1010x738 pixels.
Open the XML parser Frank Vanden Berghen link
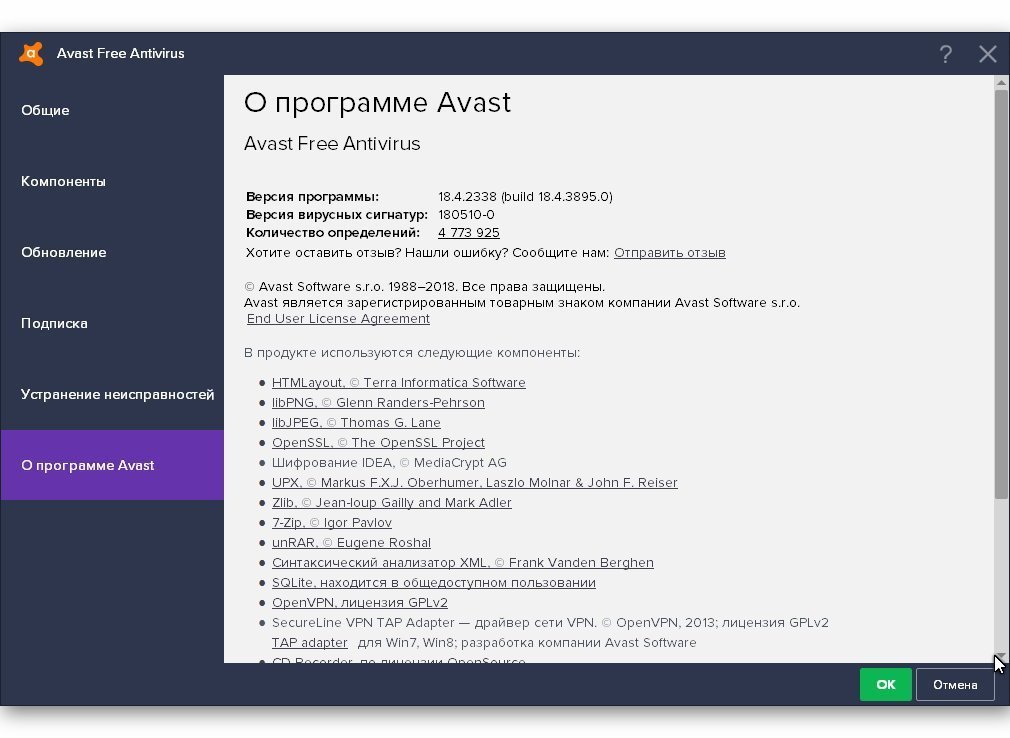click(x=462, y=562)
